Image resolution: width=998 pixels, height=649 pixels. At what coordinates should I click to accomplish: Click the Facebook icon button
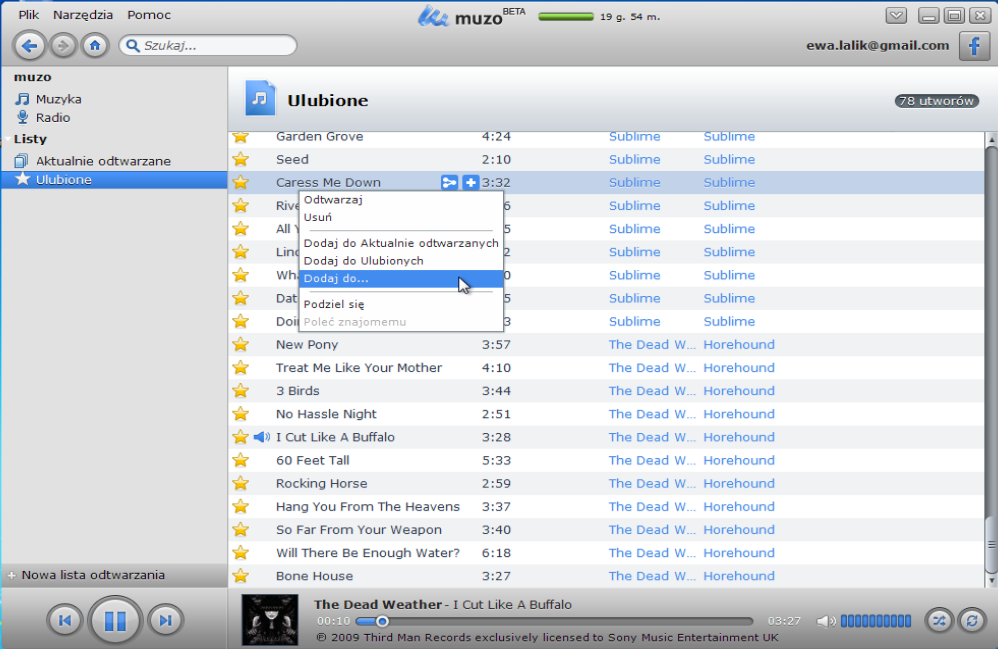974,46
